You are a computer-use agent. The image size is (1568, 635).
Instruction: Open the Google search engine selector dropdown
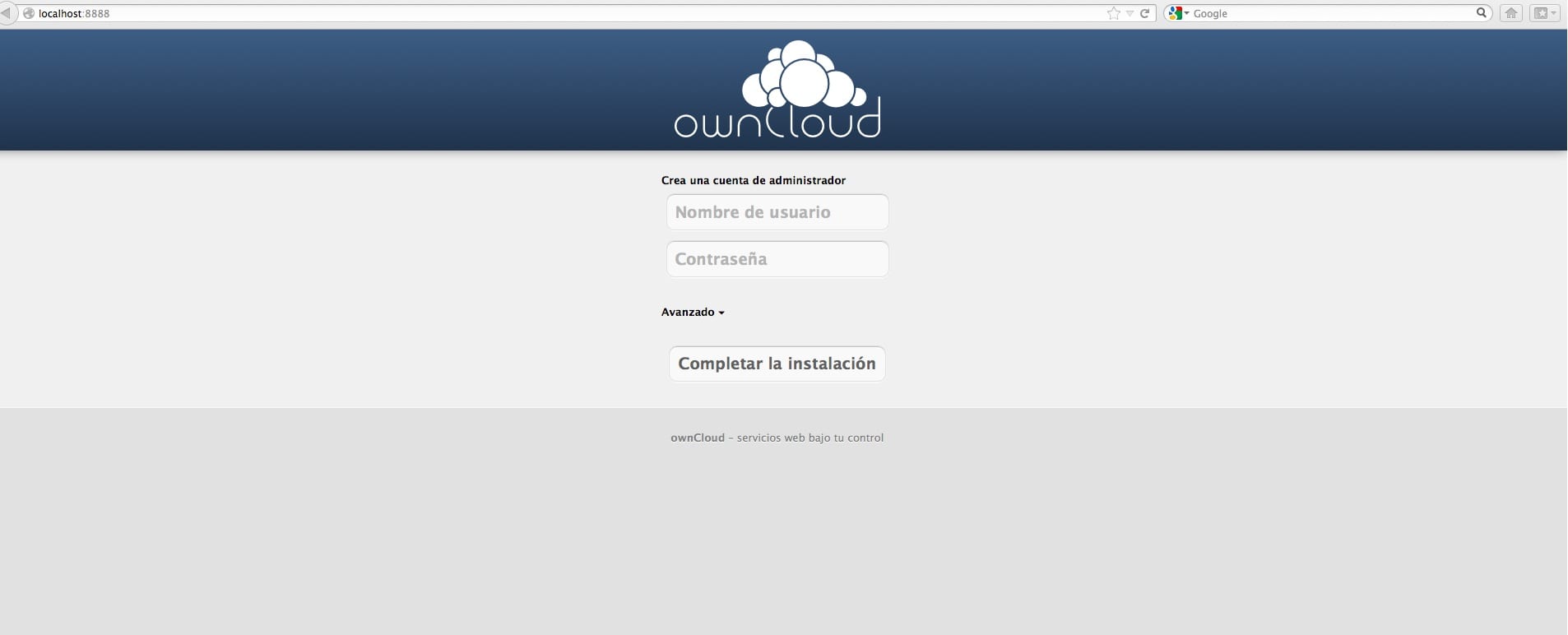pos(1178,13)
